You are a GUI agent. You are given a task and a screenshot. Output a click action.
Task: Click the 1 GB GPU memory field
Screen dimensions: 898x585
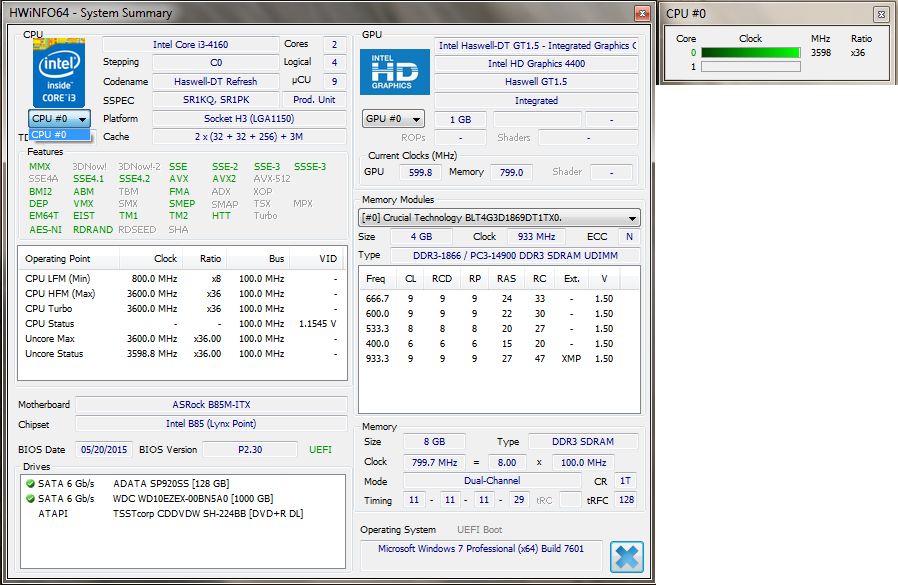point(460,120)
